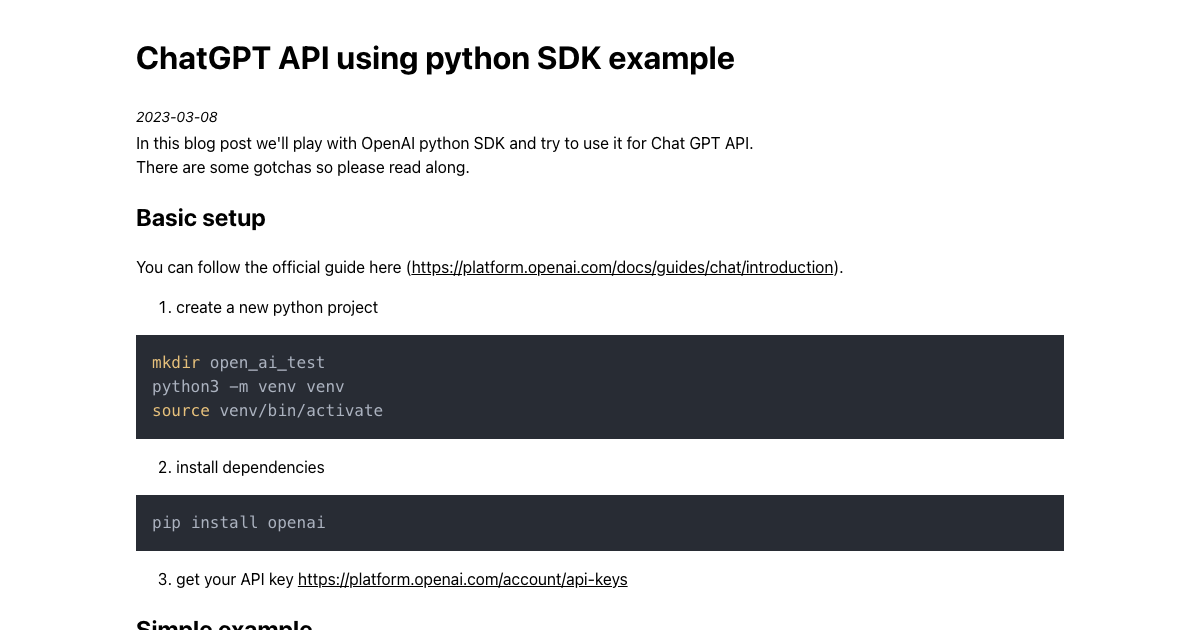The height and width of the screenshot is (630, 1200).
Task: Select the post date 2023-03-08
Action: (176, 117)
